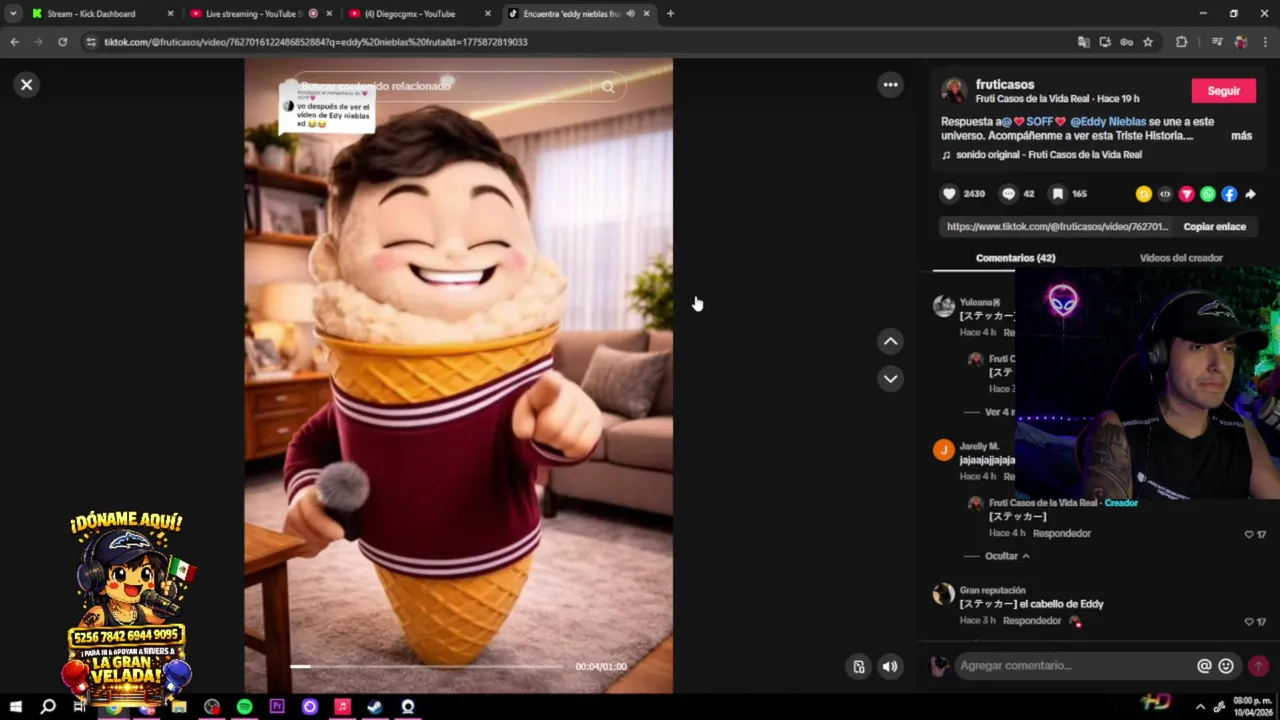Open Jarelly M. commenter avatar

(944, 450)
